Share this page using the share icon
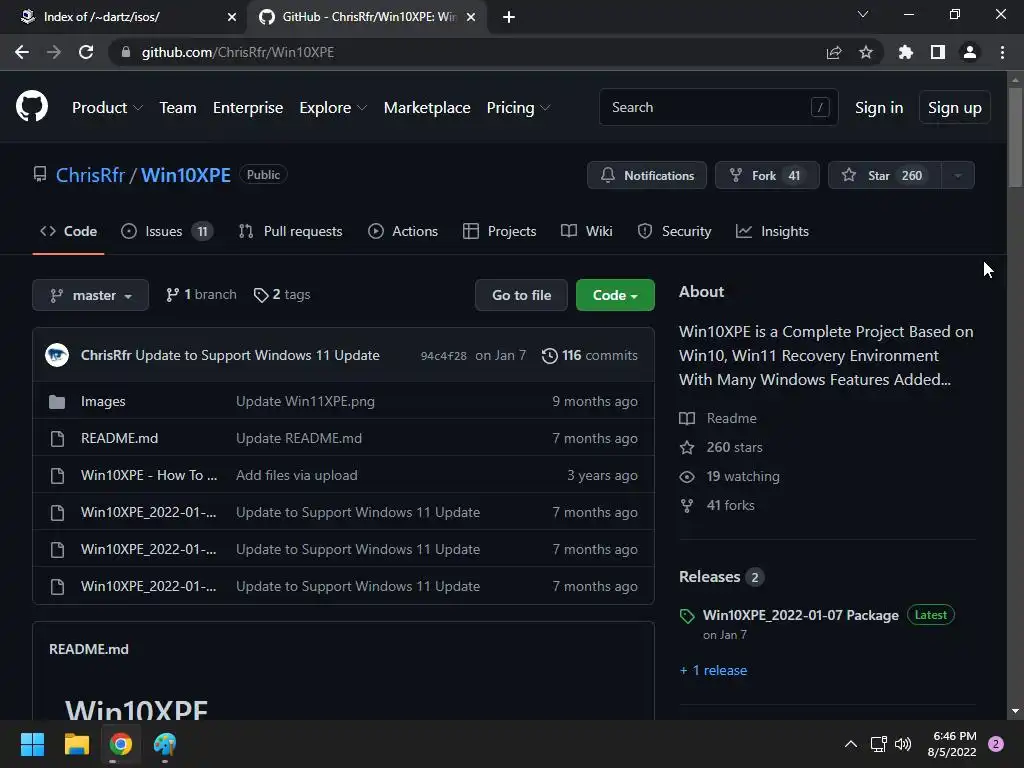The image size is (1024, 768). click(x=834, y=52)
